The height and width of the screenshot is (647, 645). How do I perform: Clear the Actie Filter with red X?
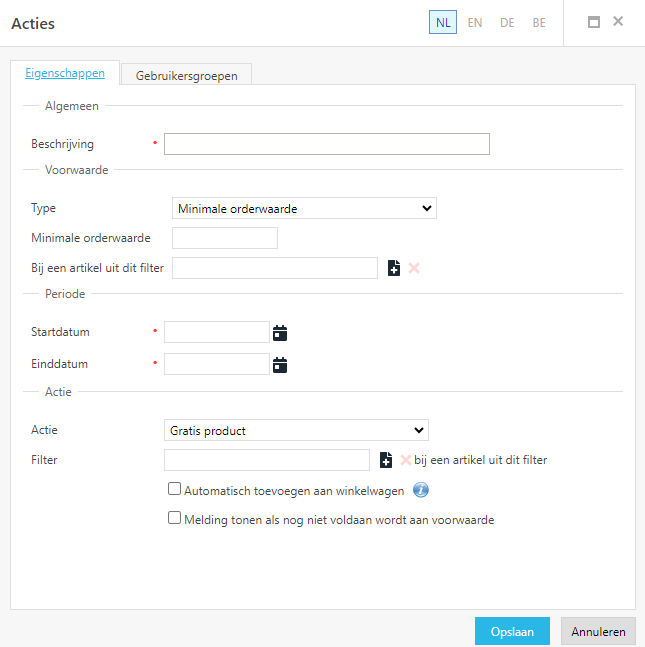tap(405, 460)
